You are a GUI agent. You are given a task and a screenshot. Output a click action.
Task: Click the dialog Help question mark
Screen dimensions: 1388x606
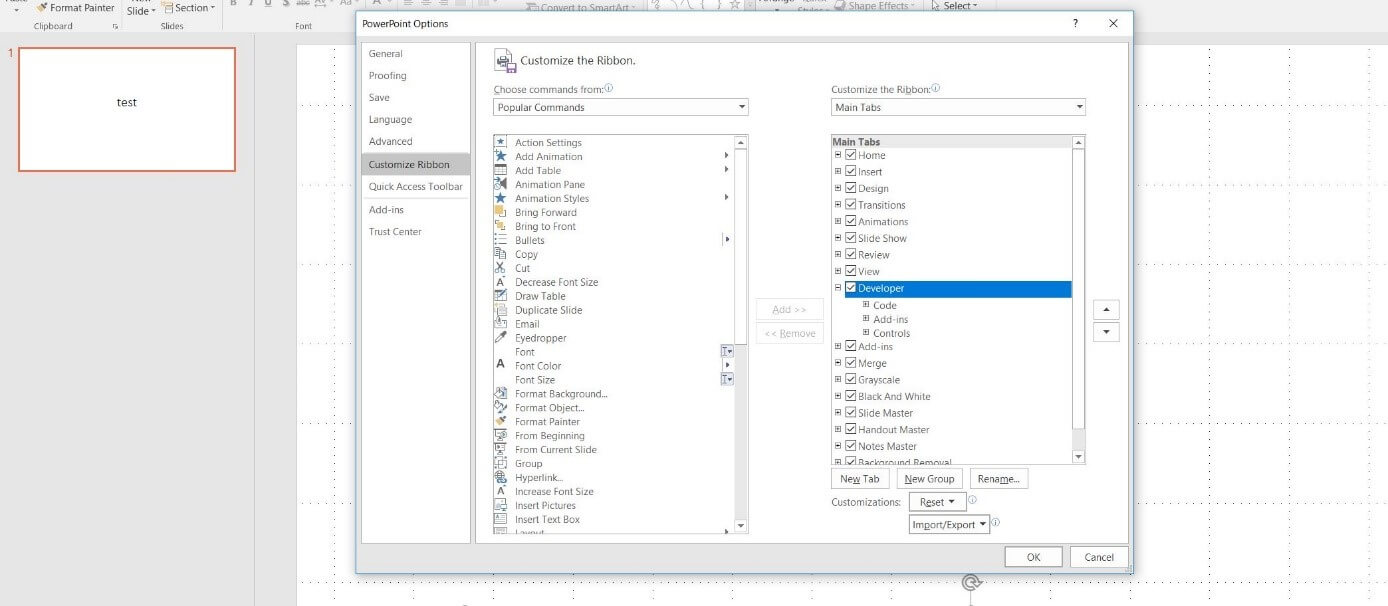point(1076,23)
